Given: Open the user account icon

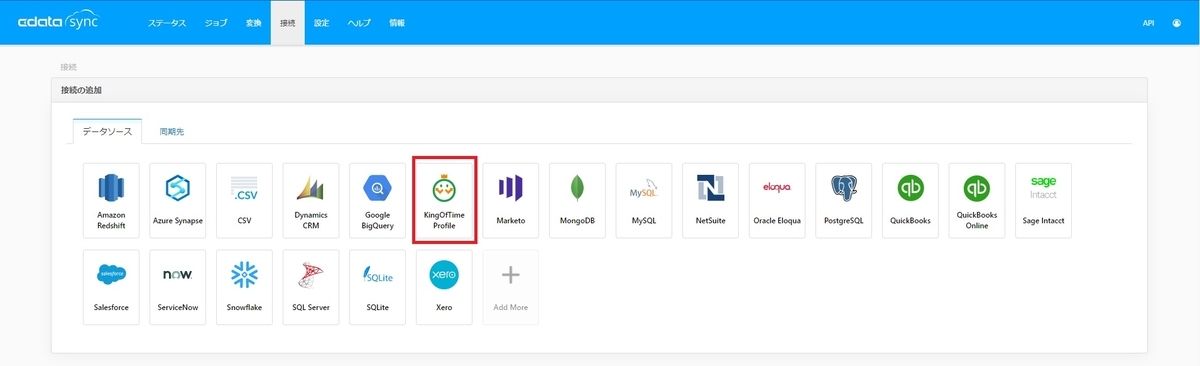Looking at the screenshot, I should coord(1177,22).
